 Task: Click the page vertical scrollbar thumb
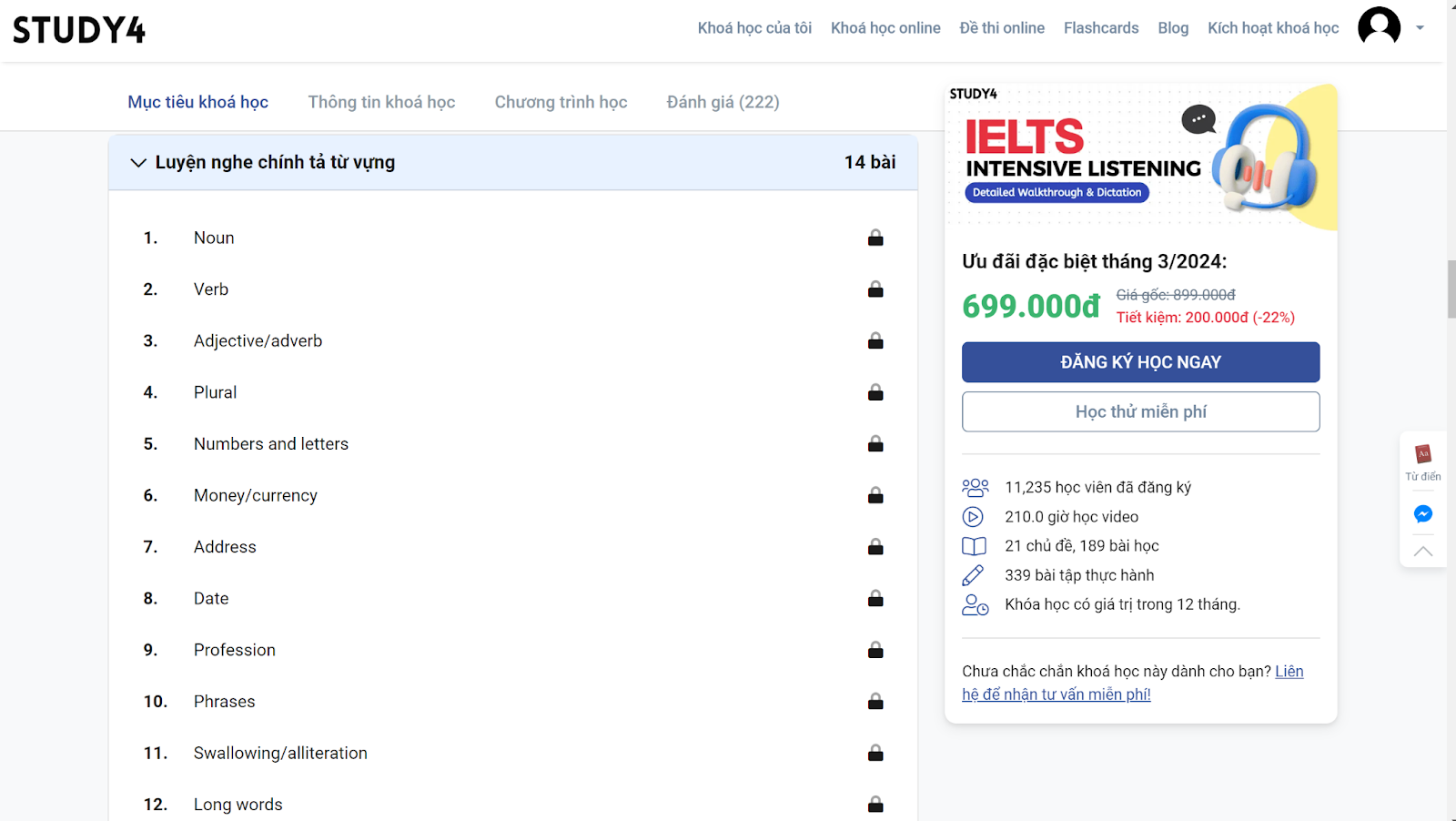pyautogui.click(x=1451, y=289)
